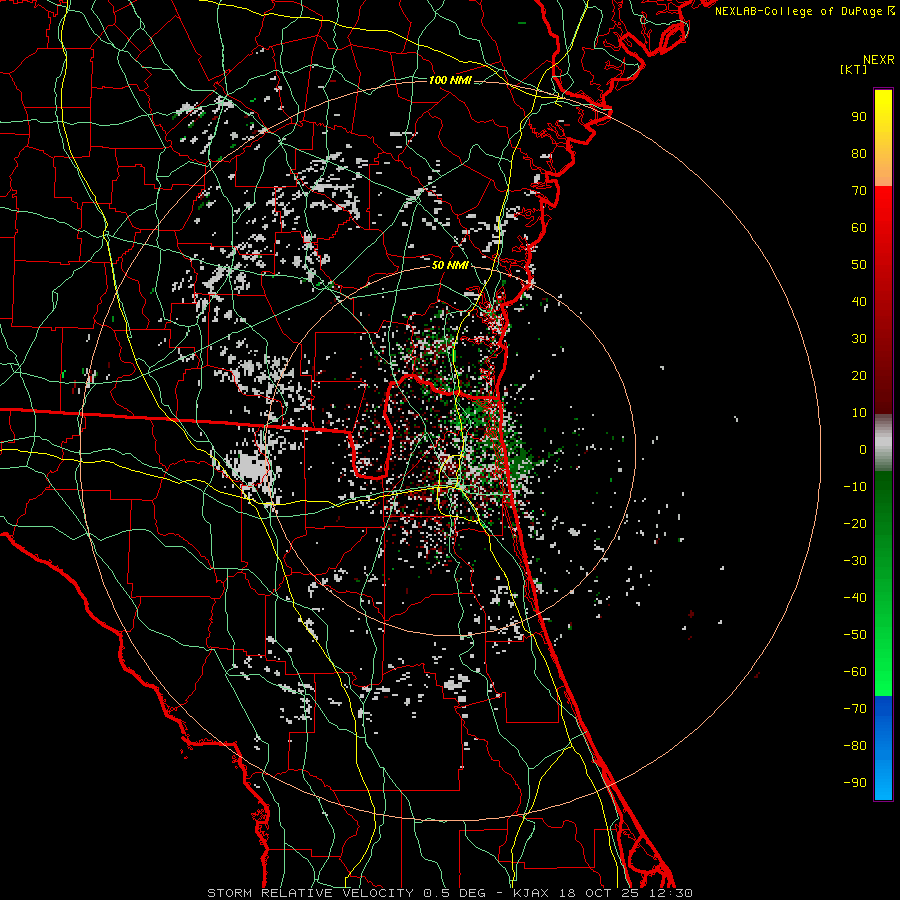Click the '70' value on the velocity scale
The image size is (900, 900).
[859, 191]
